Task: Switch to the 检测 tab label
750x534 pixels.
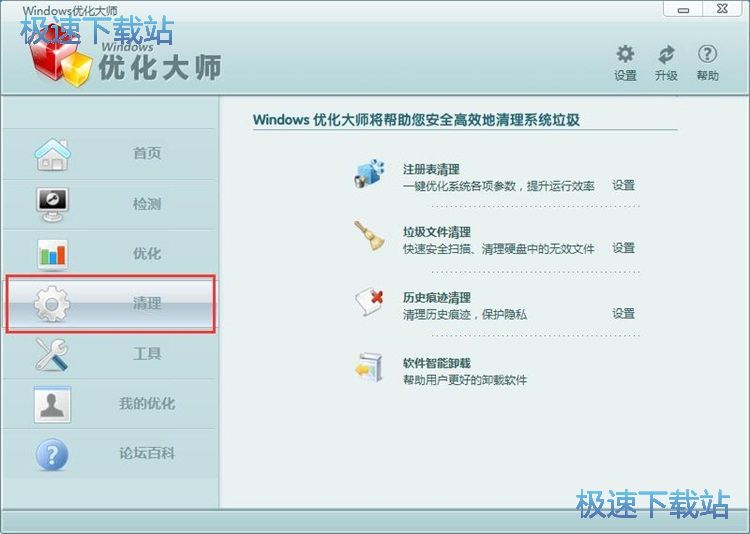Action: pyautogui.click(x=147, y=204)
